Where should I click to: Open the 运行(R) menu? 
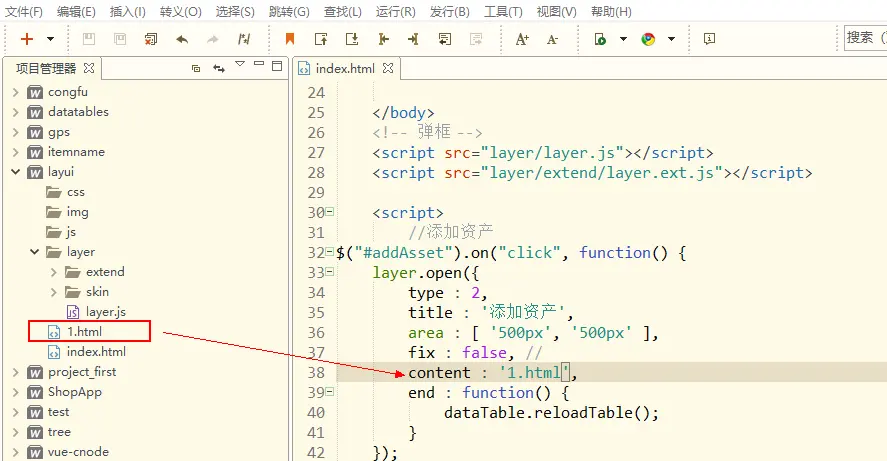pyautogui.click(x=395, y=11)
